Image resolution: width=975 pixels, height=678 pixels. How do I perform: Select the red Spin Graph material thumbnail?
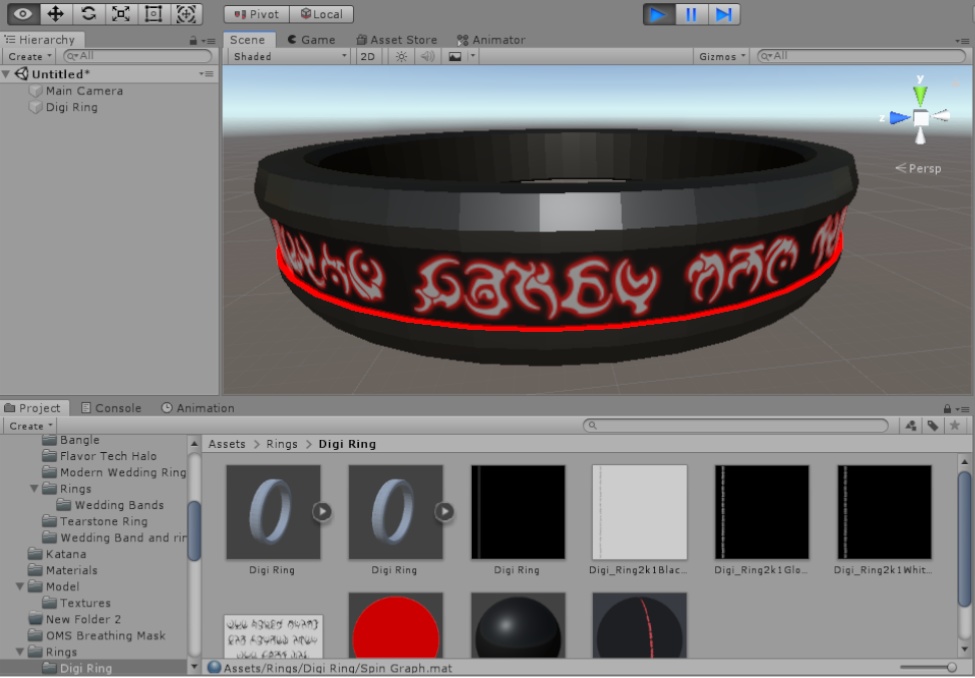395,625
